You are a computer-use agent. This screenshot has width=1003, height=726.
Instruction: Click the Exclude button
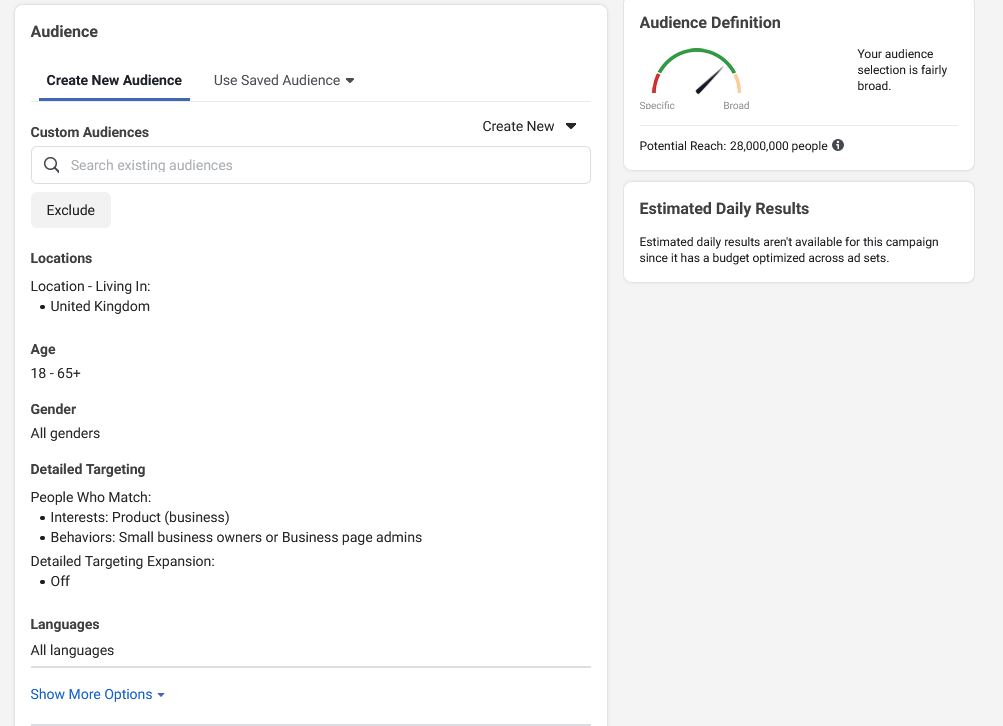pyautogui.click(x=70, y=210)
